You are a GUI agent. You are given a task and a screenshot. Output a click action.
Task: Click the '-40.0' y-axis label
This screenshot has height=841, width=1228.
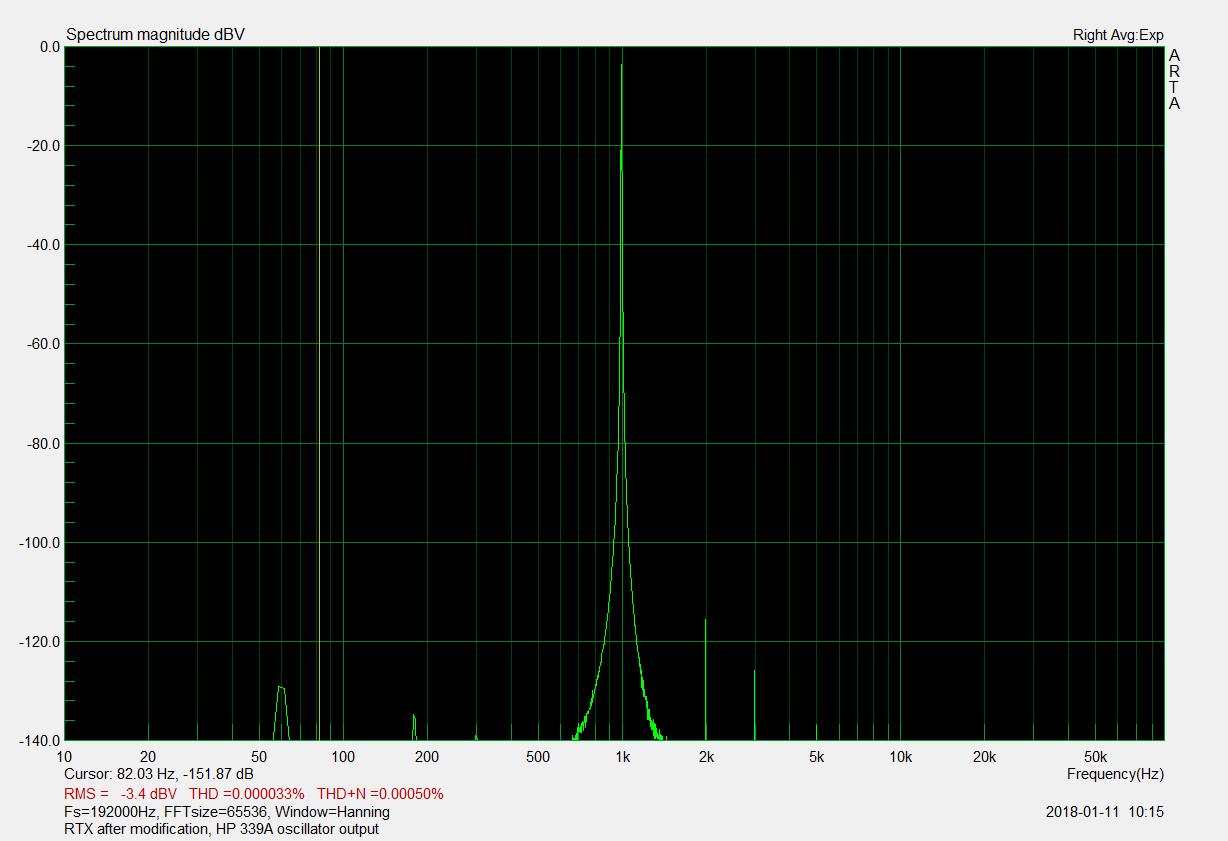click(x=44, y=245)
